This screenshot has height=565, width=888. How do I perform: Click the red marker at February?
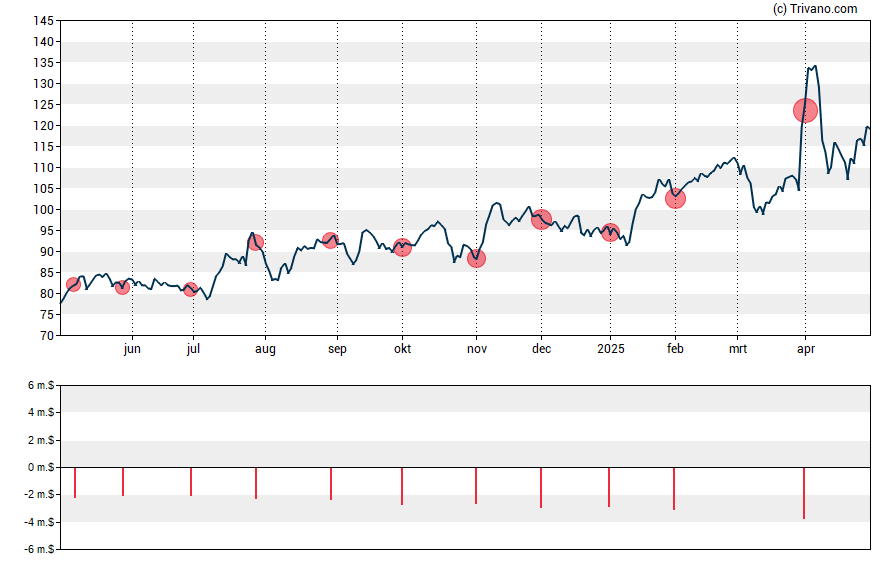coord(675,199)
